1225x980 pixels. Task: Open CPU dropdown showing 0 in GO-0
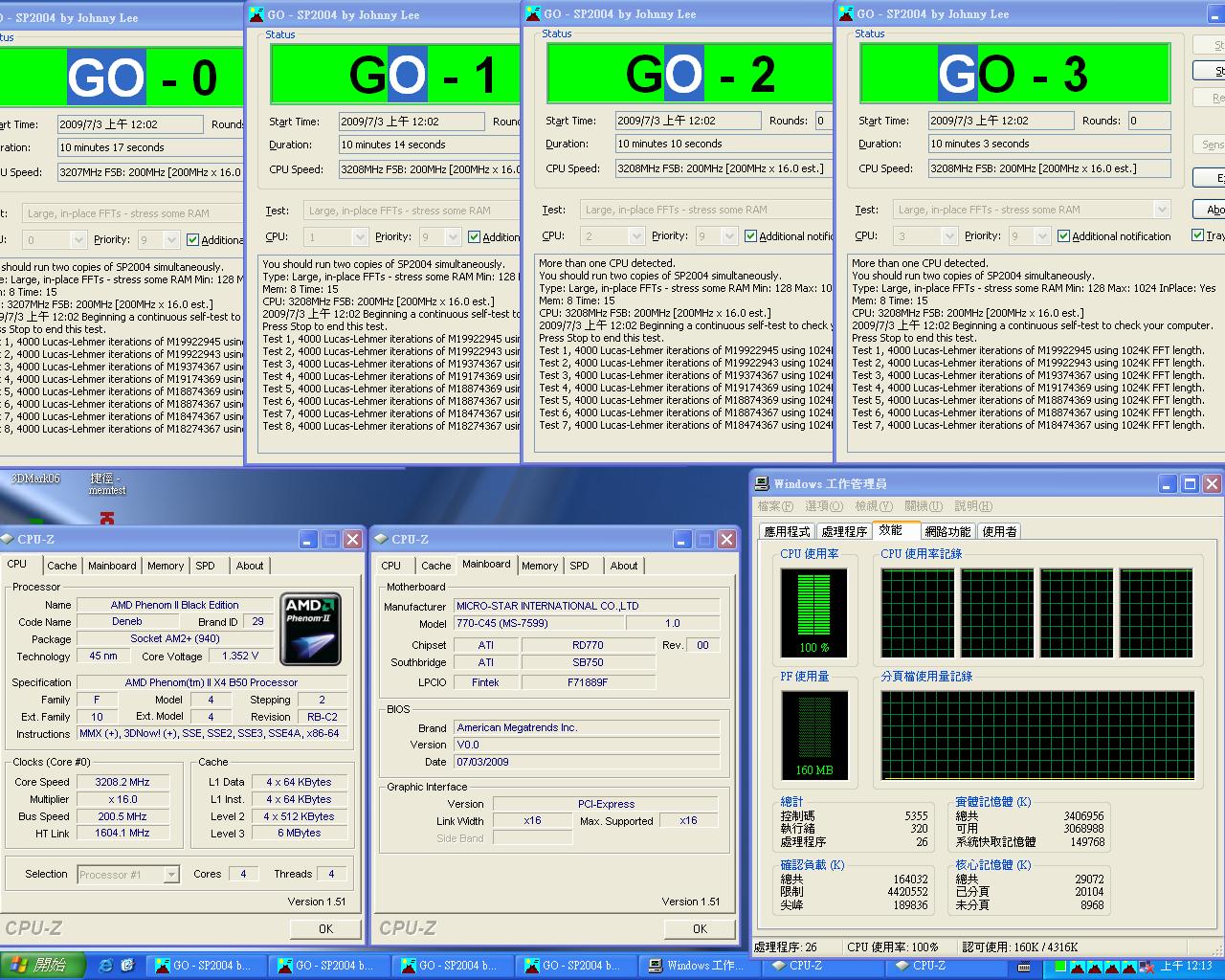tap(78, 240)
